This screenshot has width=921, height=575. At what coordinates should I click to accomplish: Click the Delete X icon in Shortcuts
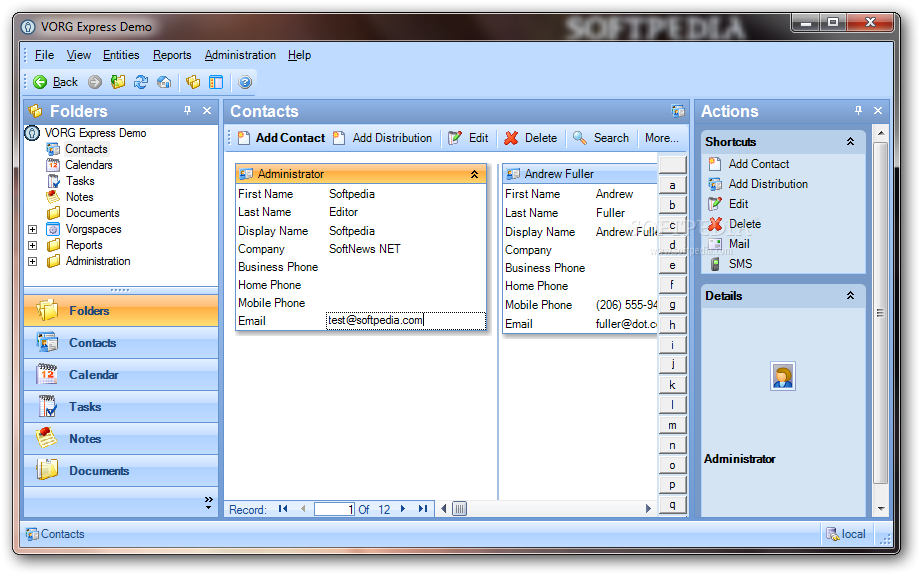[715, 224]
